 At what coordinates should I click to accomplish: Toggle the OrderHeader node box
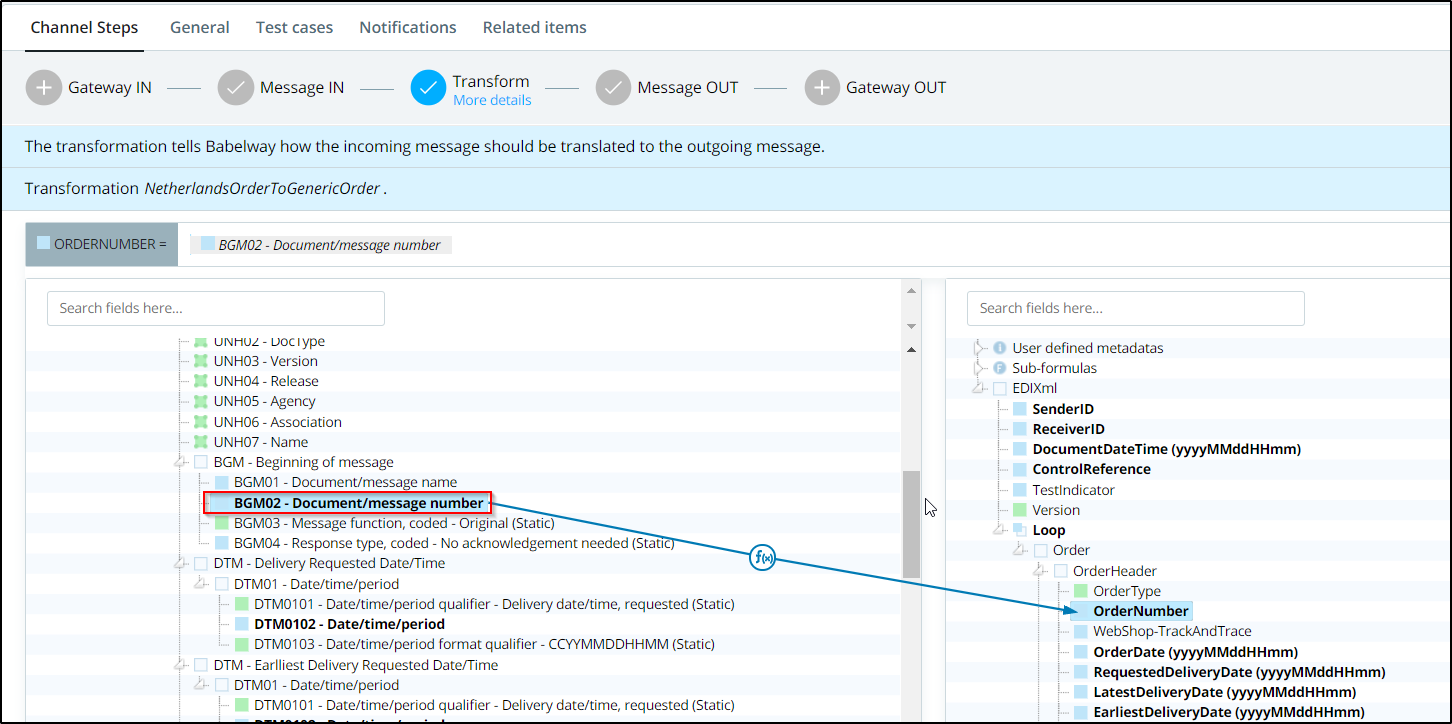1060,571
